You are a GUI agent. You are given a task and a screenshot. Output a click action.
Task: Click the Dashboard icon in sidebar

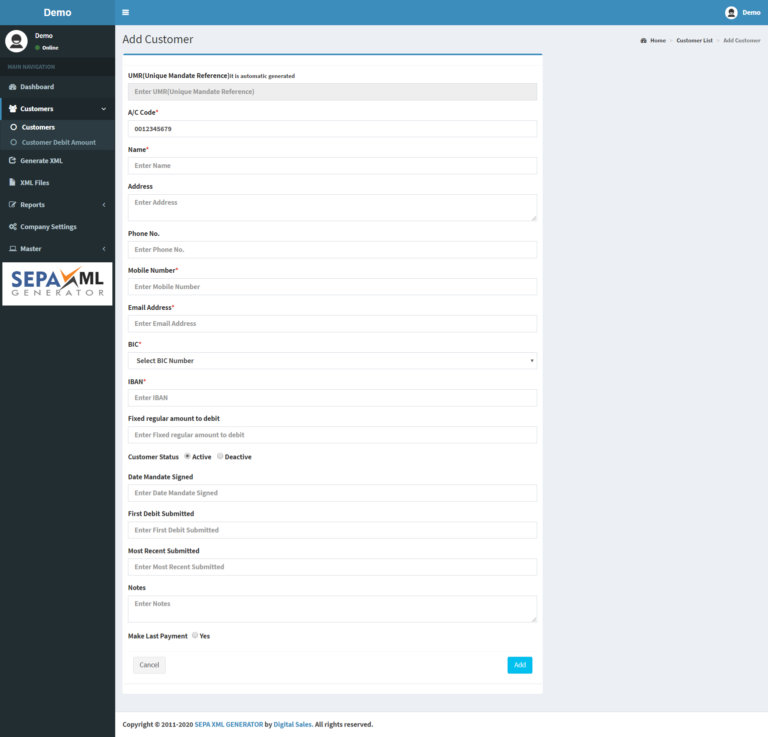coord(12,87)
